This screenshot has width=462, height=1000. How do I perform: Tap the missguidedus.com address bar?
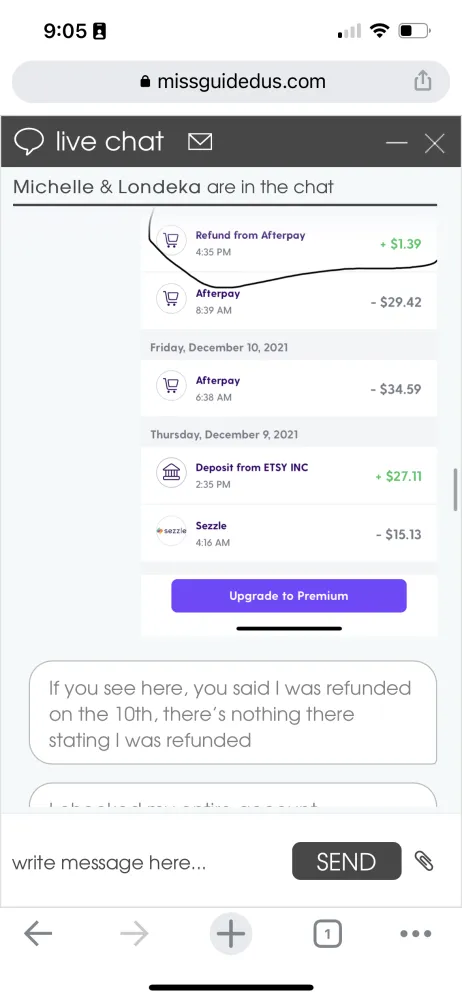(x=231, y=82)
